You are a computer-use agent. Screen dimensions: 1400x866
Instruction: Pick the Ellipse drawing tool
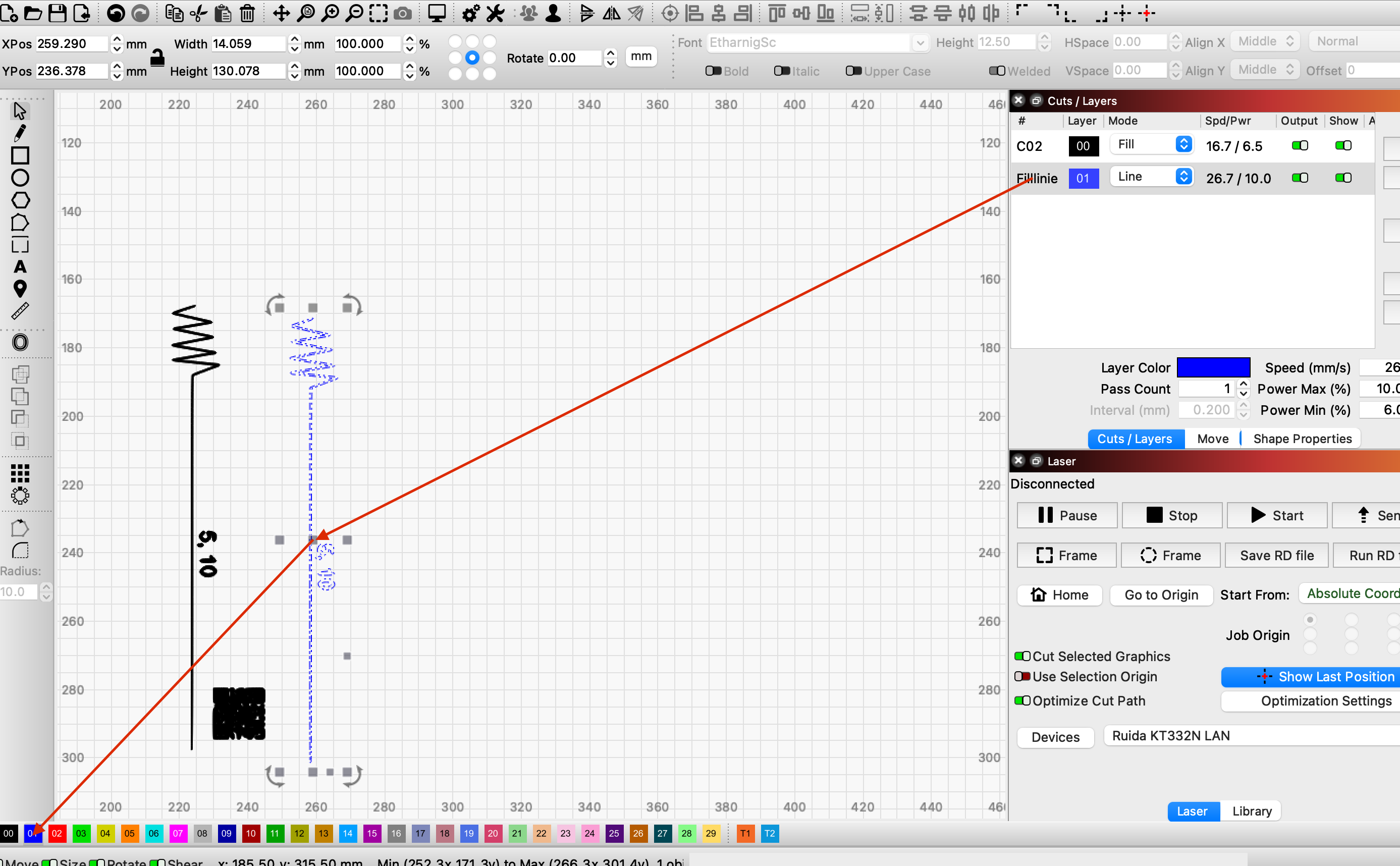click(20, 178)
